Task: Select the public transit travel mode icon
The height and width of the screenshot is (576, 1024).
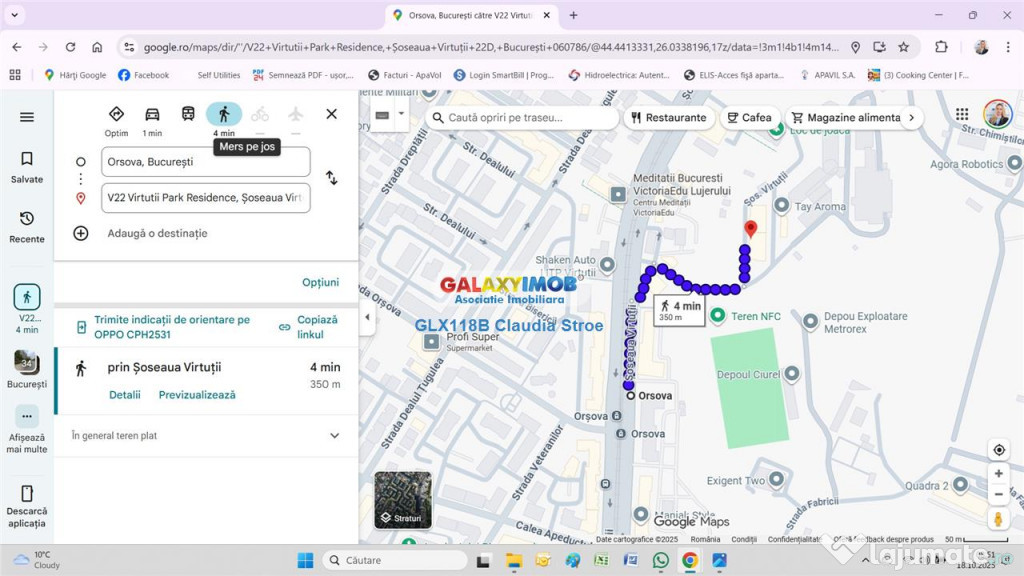Action: 188,114
